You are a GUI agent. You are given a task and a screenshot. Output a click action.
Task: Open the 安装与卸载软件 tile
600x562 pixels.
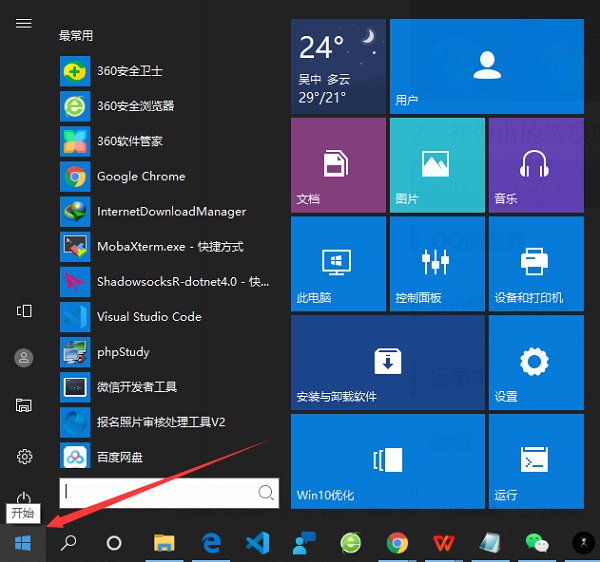(x=386, y=361)
